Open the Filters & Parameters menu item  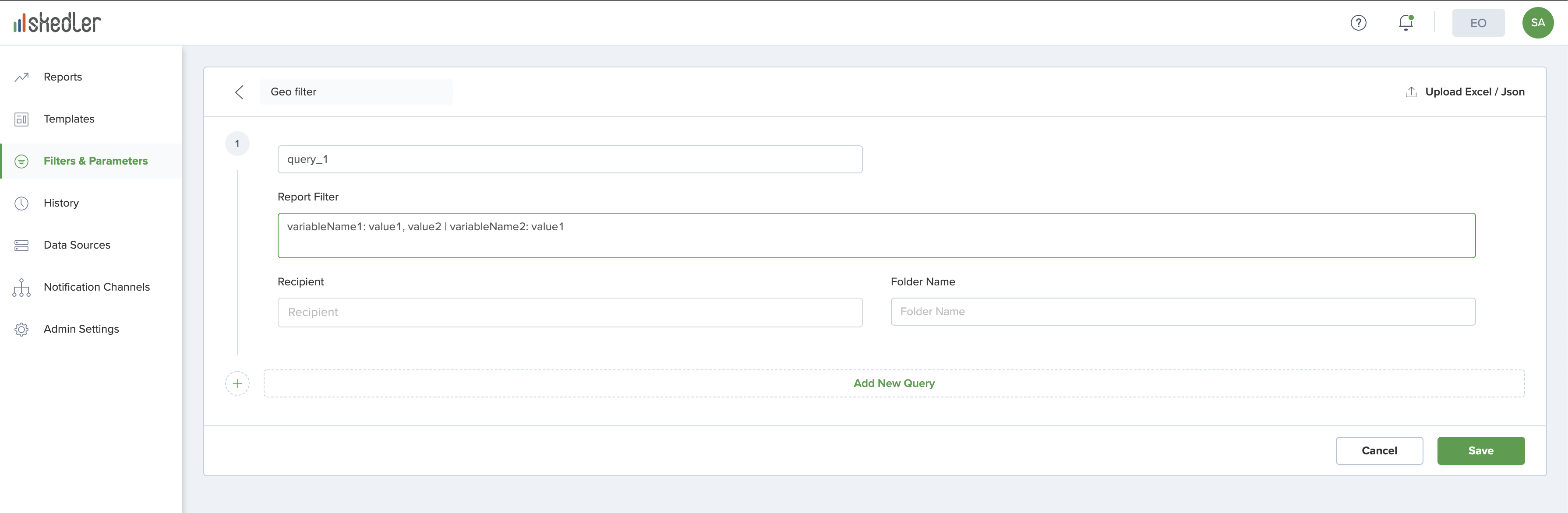(95, 161)
